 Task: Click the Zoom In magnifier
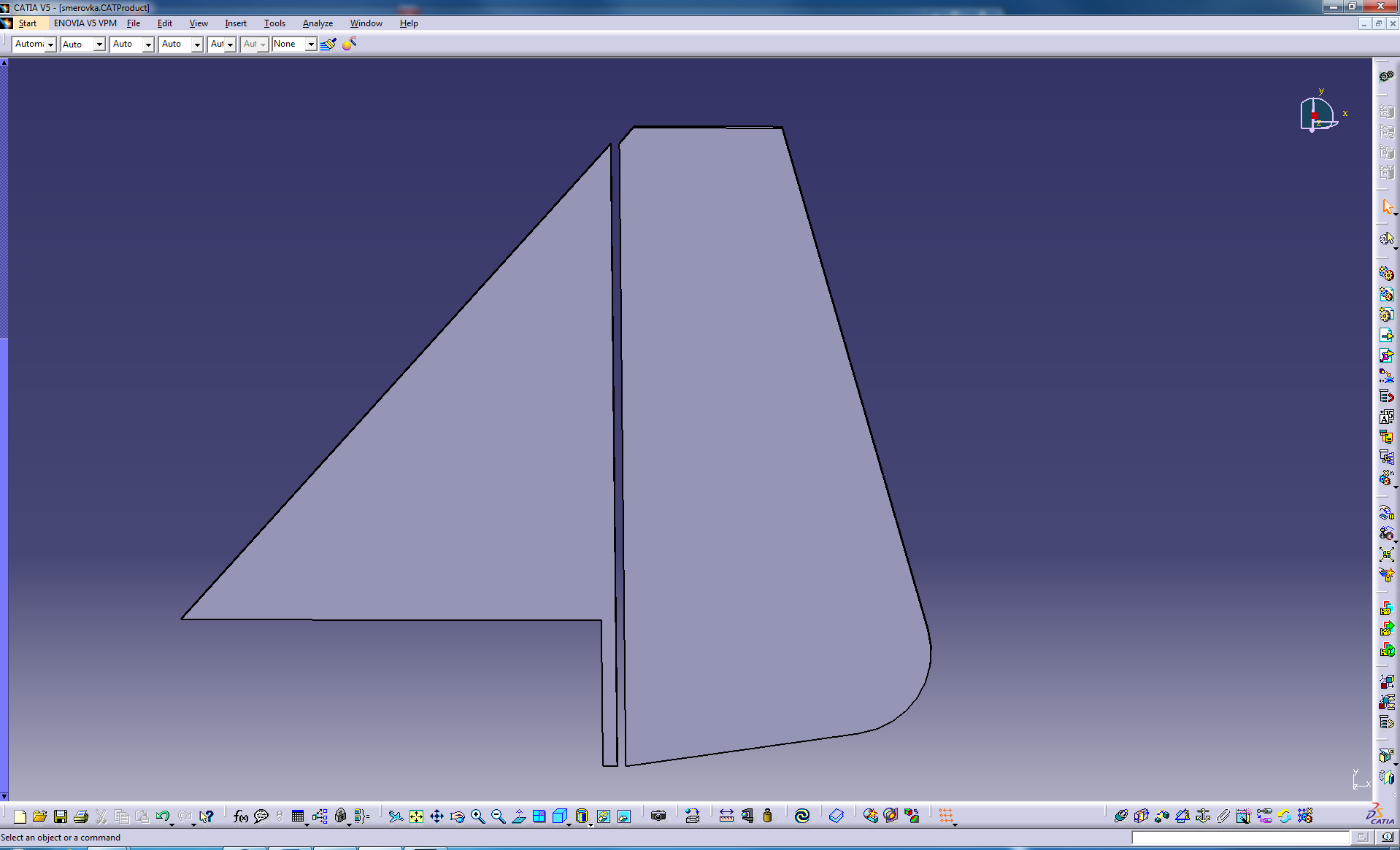(x=477, y=816)
